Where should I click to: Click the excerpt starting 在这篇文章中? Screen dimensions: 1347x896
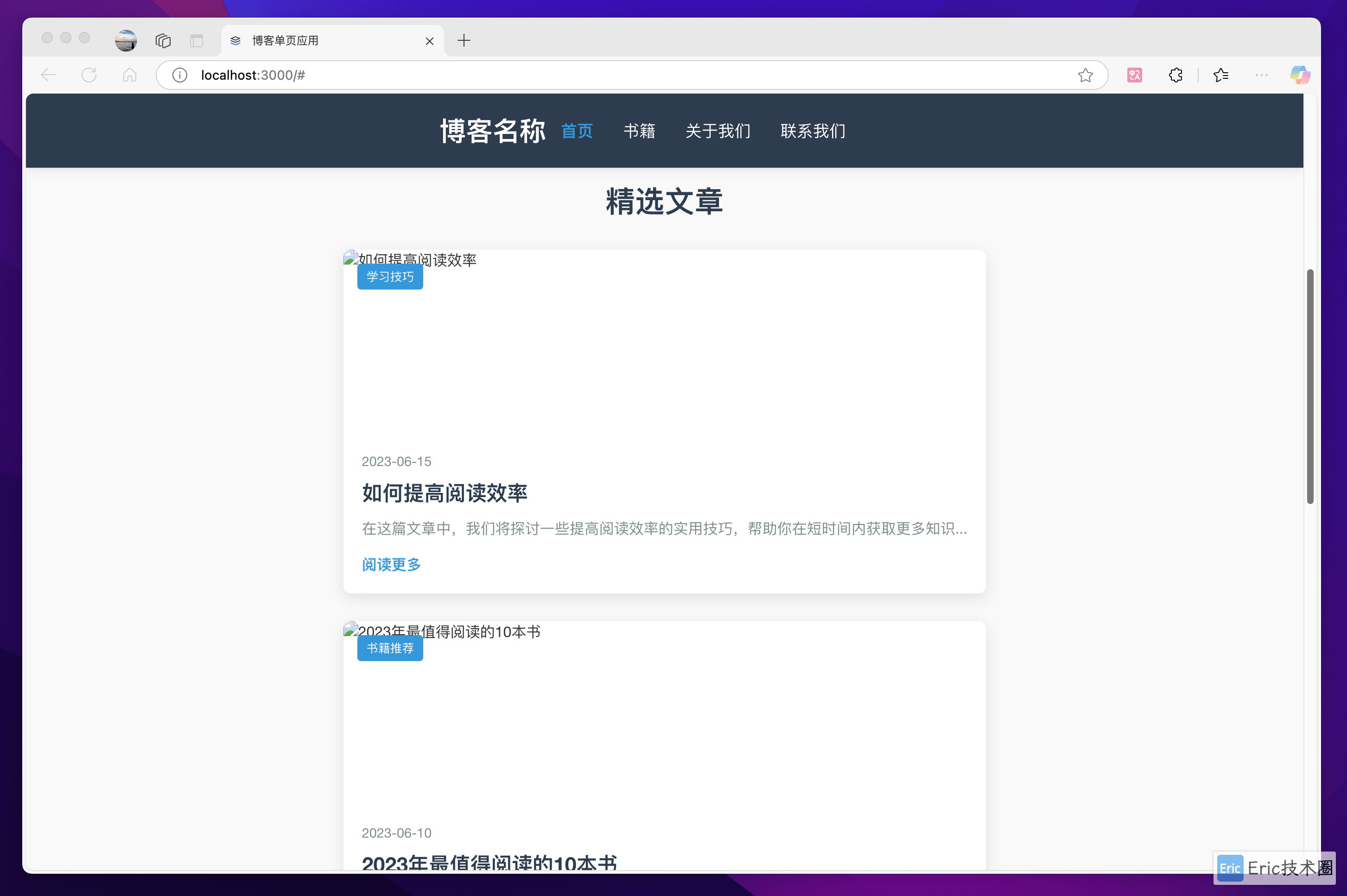(x=664, y=529)
